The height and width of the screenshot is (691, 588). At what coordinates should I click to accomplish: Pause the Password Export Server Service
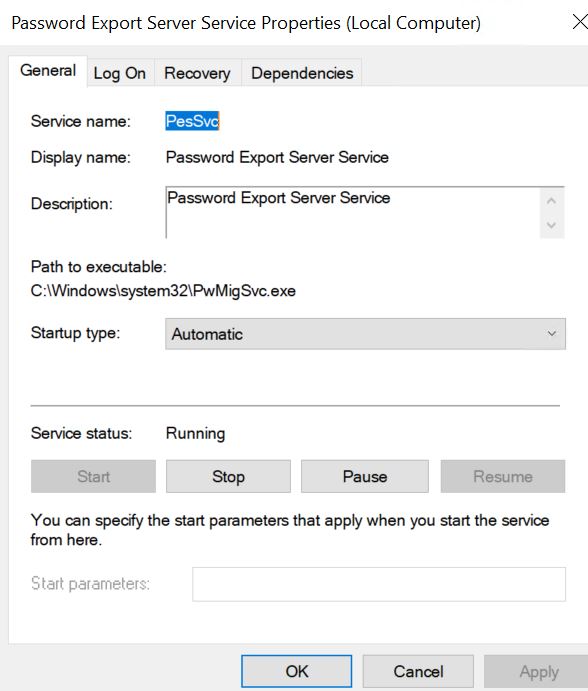point(365,476)
